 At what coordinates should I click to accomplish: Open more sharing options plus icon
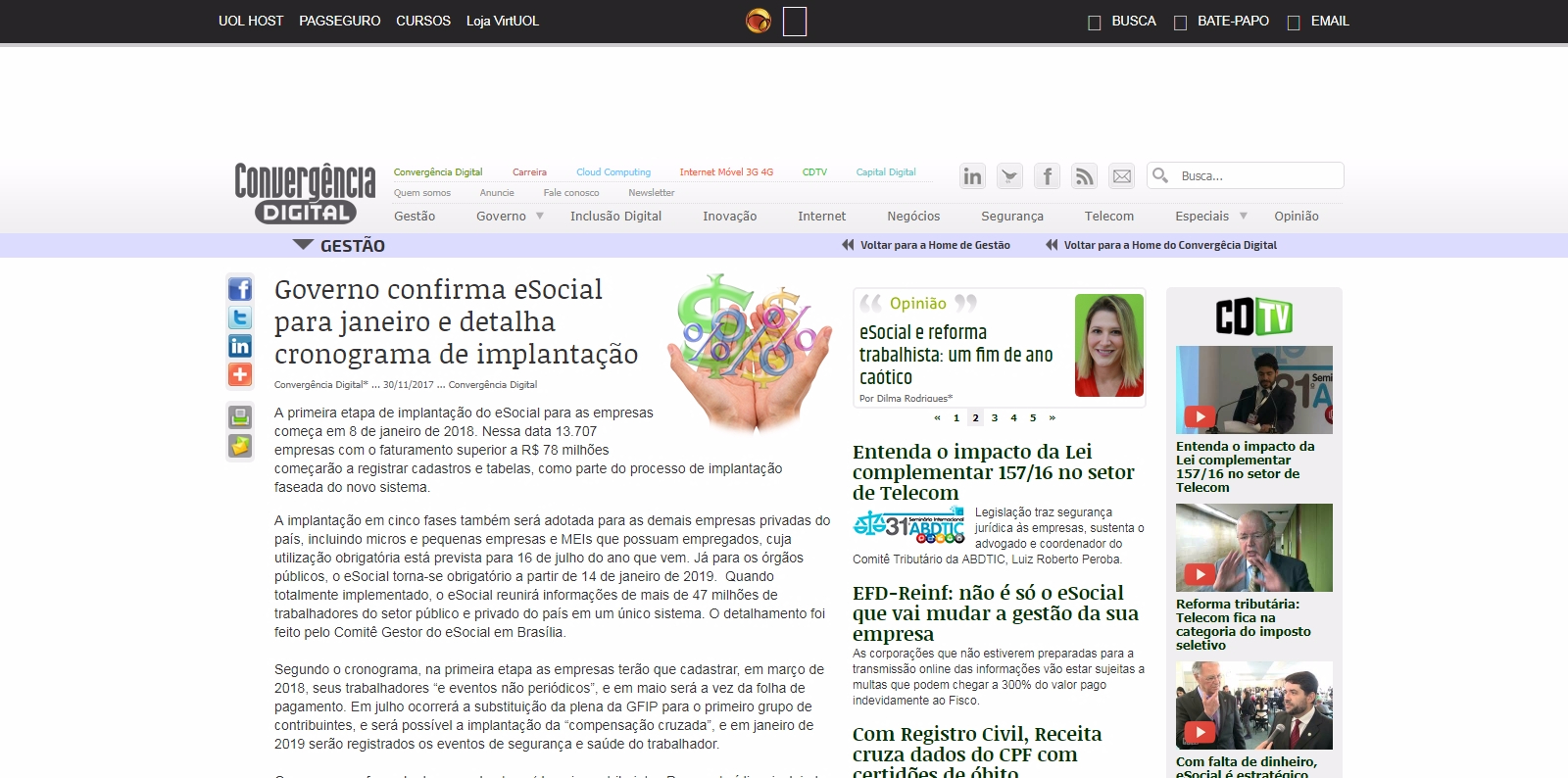point(240,374)
